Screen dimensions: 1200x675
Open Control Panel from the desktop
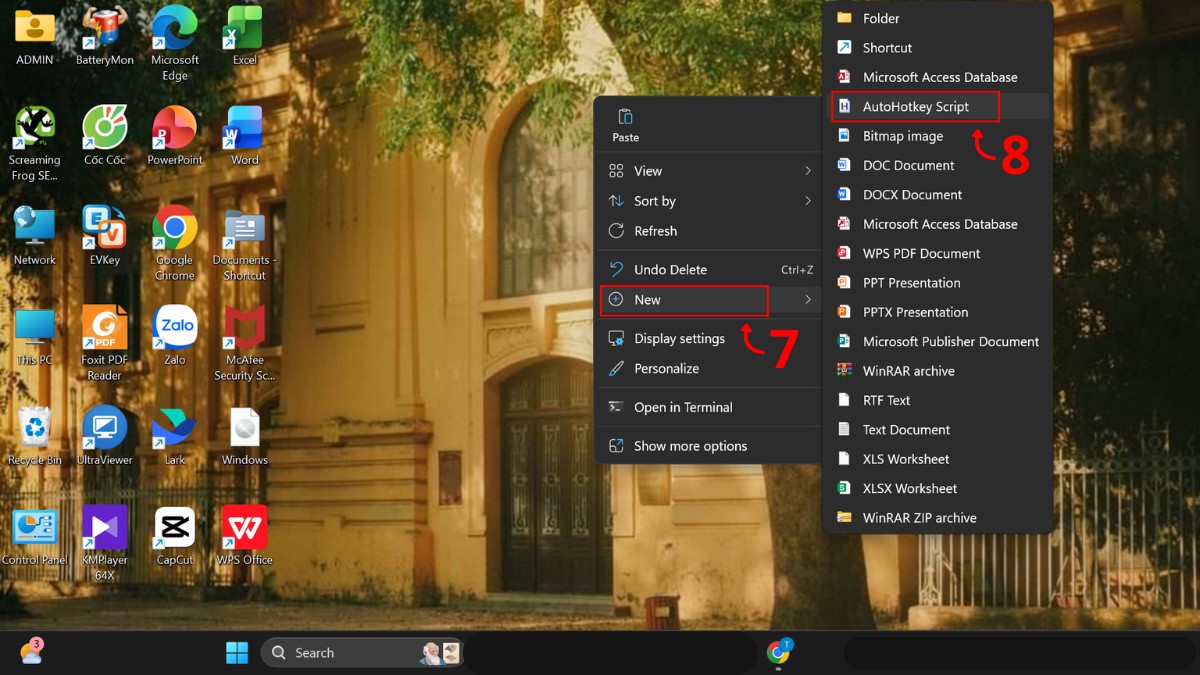tap(34, 525)
